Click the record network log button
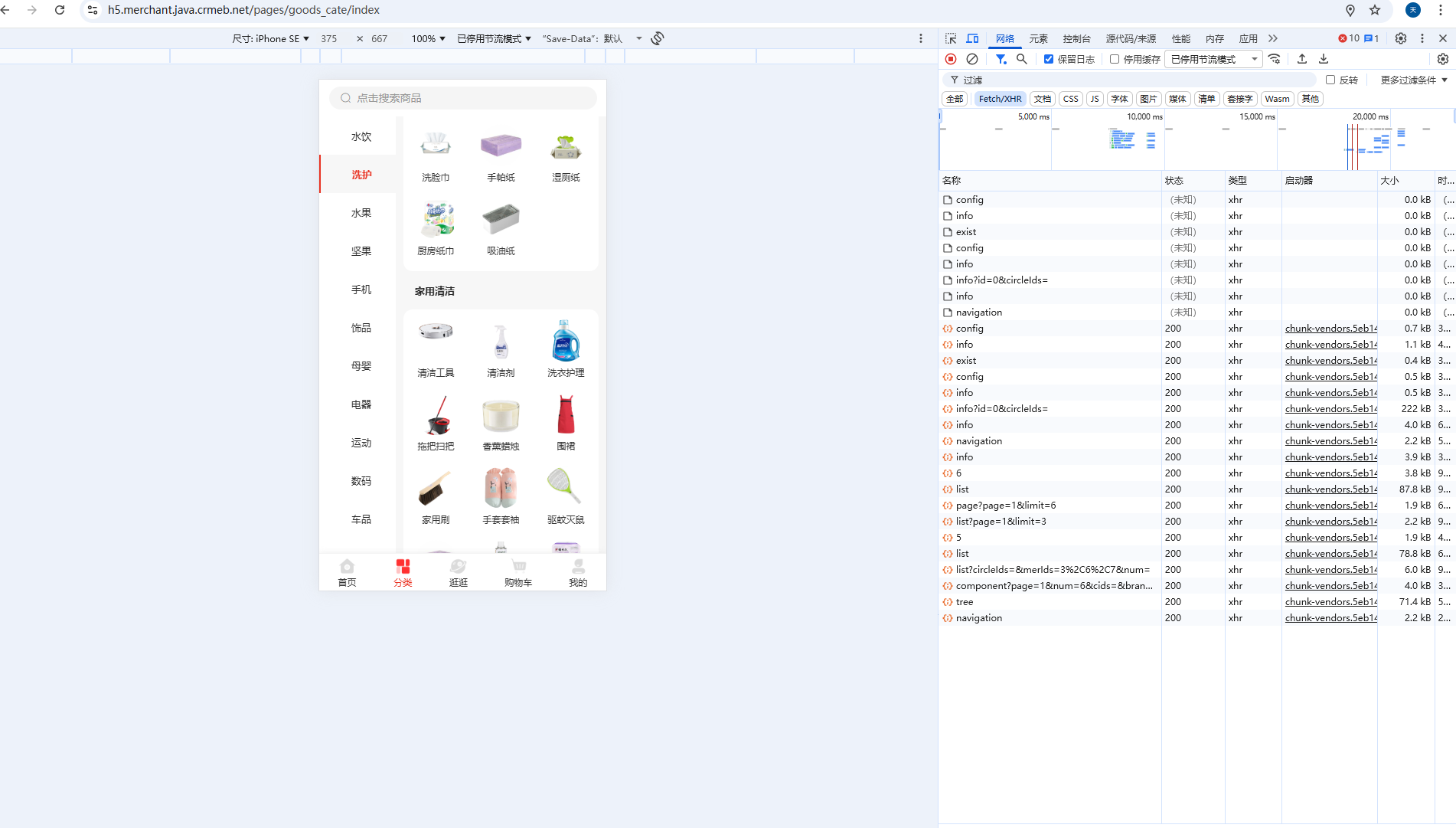This screenshot has height=828, width=1456. click(x=951, y=59)
